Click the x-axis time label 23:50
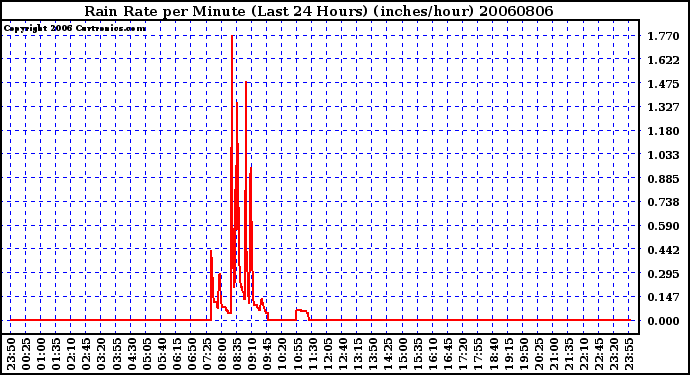This screenshot has height=375, width=690. click(11, 354)
